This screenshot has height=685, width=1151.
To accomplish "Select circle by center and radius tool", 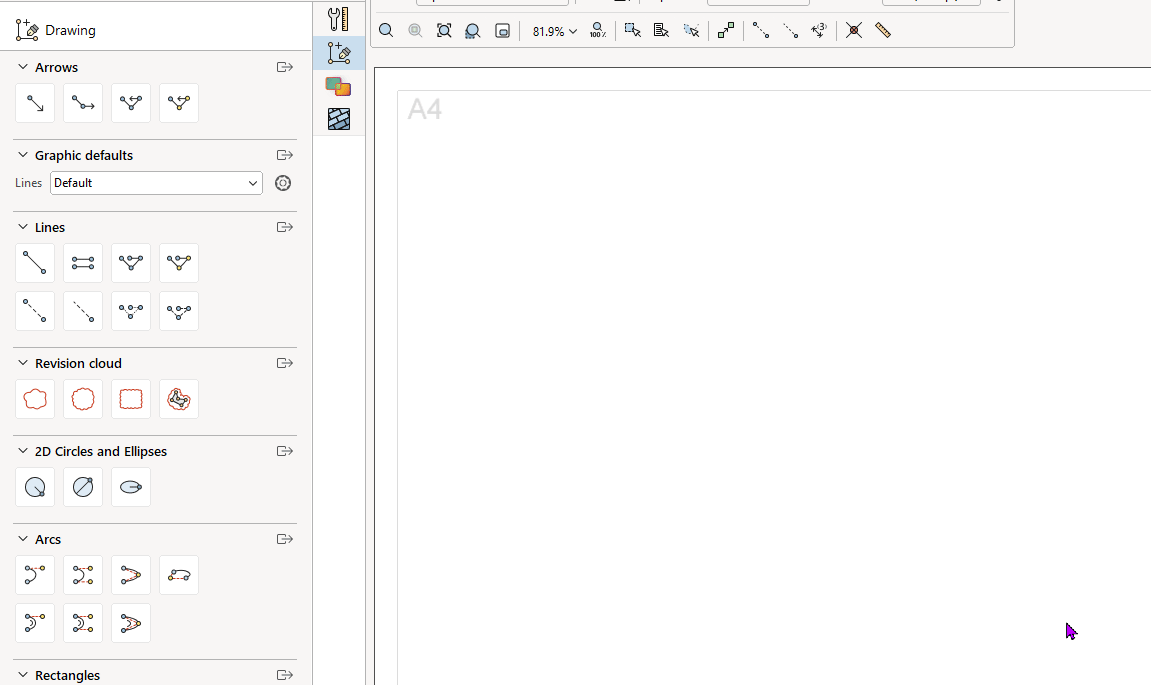I will coord(35,488).
